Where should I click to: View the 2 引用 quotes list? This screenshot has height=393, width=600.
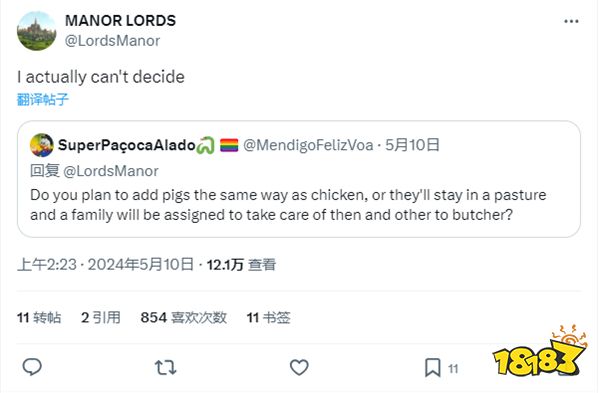pos(101,317)
